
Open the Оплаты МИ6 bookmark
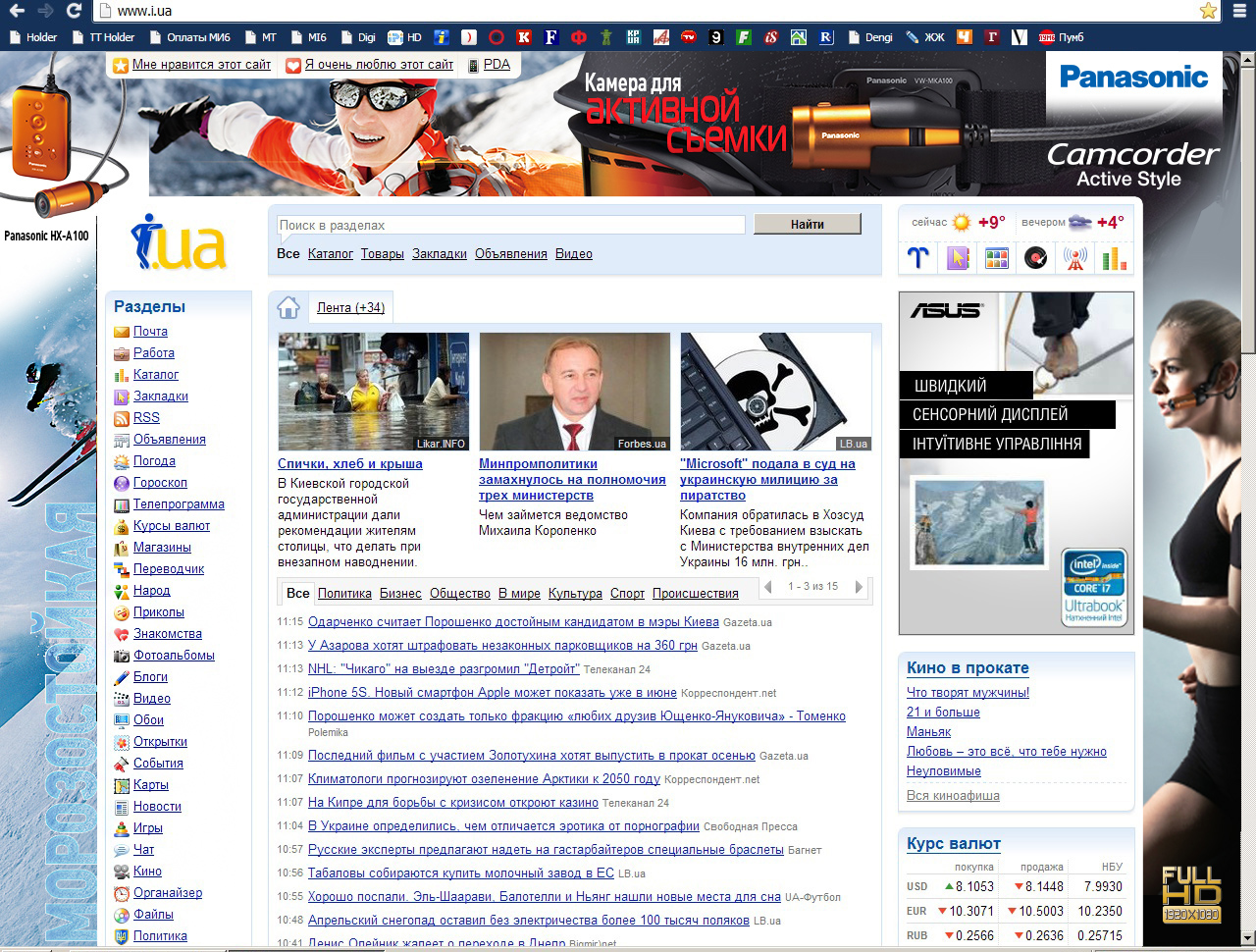pyautogui.click(x=189, y=37)
